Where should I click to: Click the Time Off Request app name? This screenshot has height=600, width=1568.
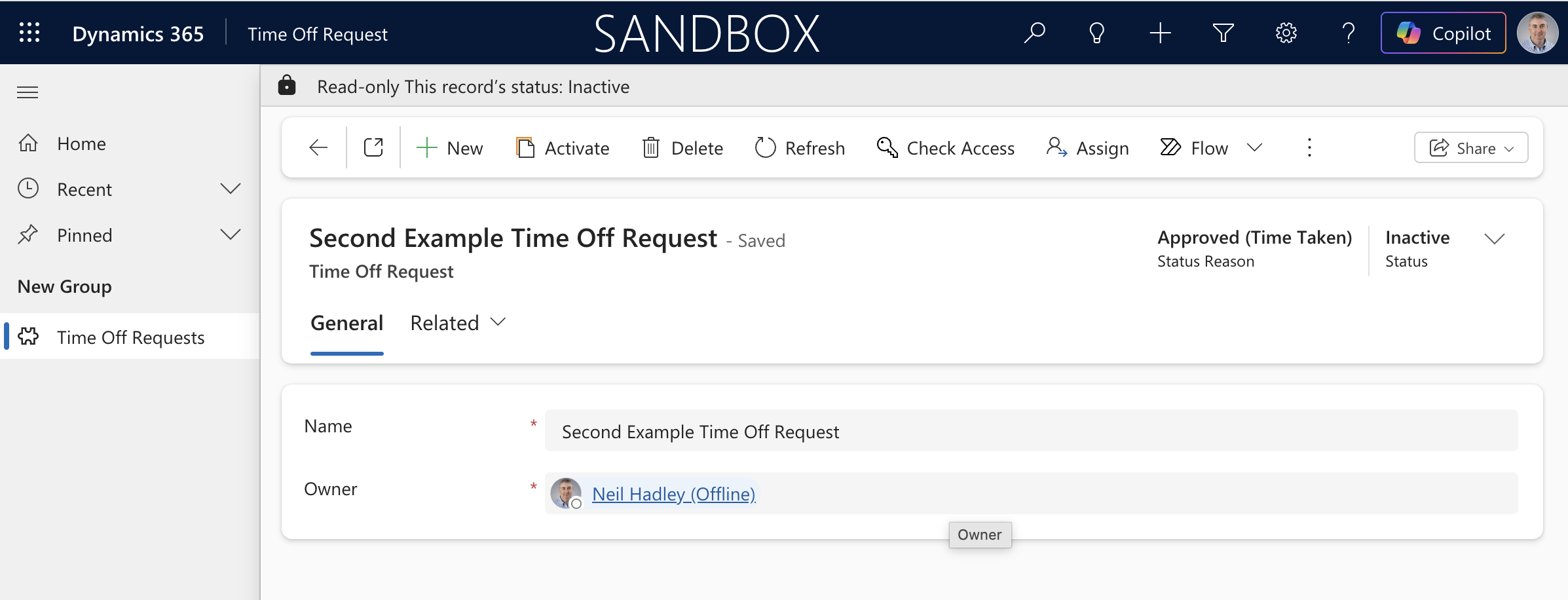[x=318, y=34]
